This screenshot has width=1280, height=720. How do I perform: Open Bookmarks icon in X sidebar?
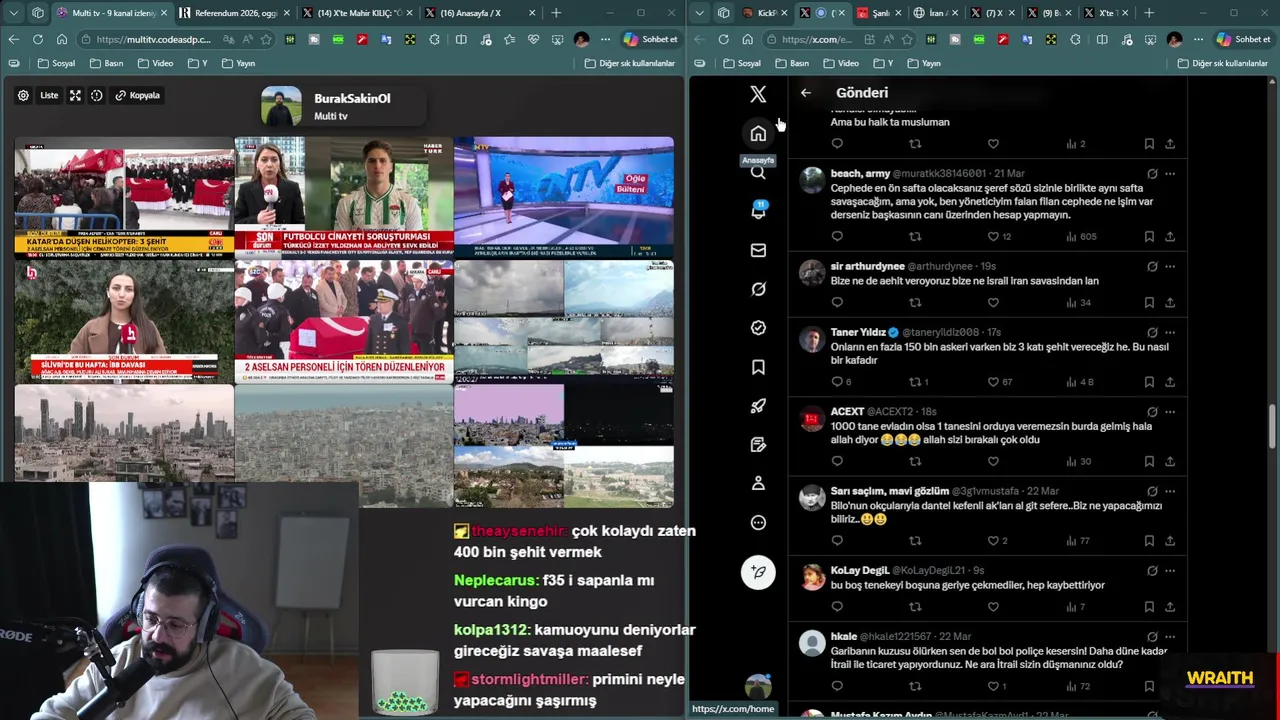[758, 367]
